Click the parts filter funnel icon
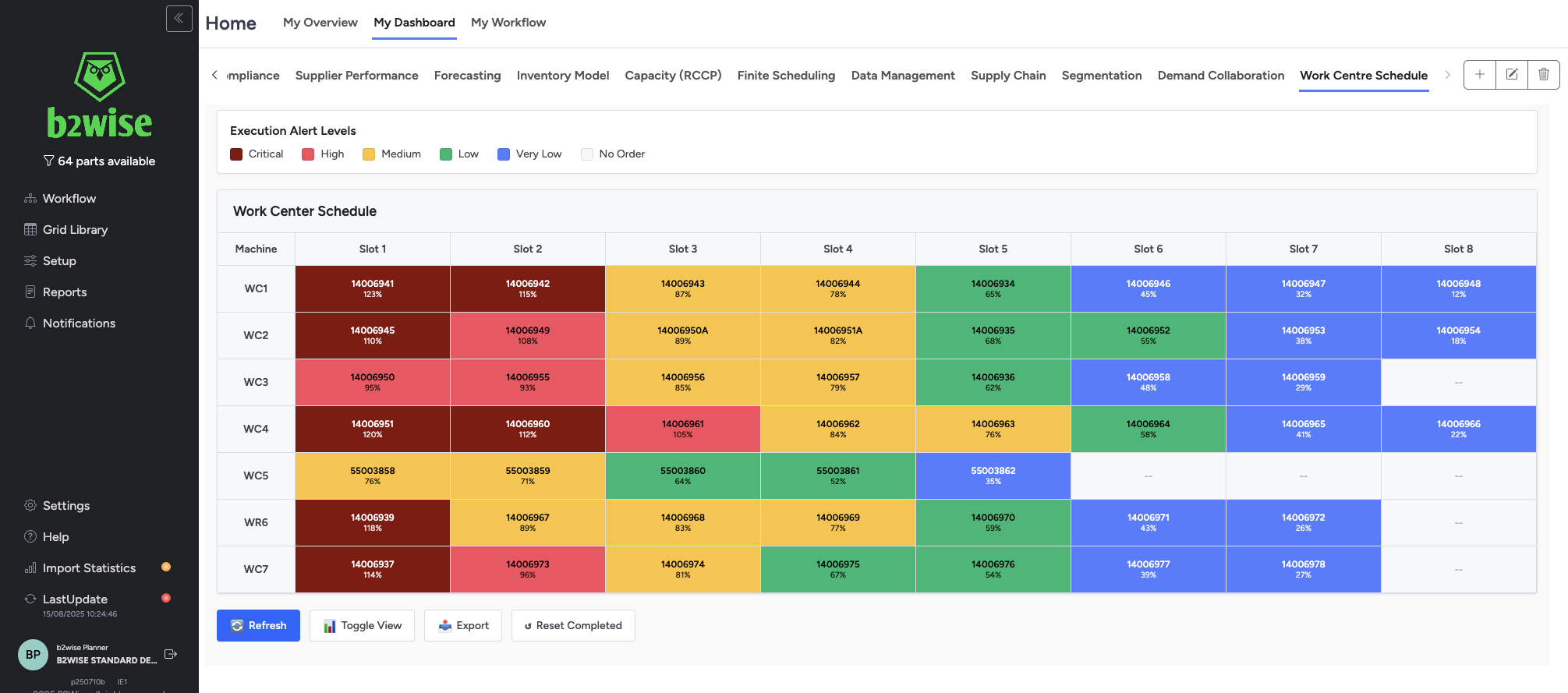 [49, 161]
